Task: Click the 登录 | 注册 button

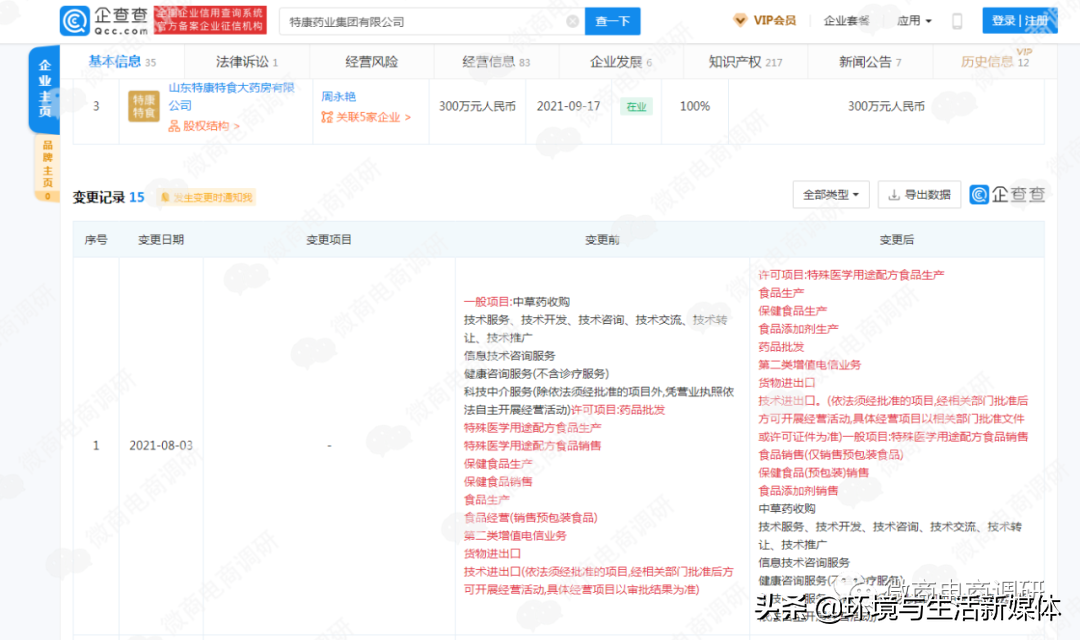Action: coord(1019,21)
